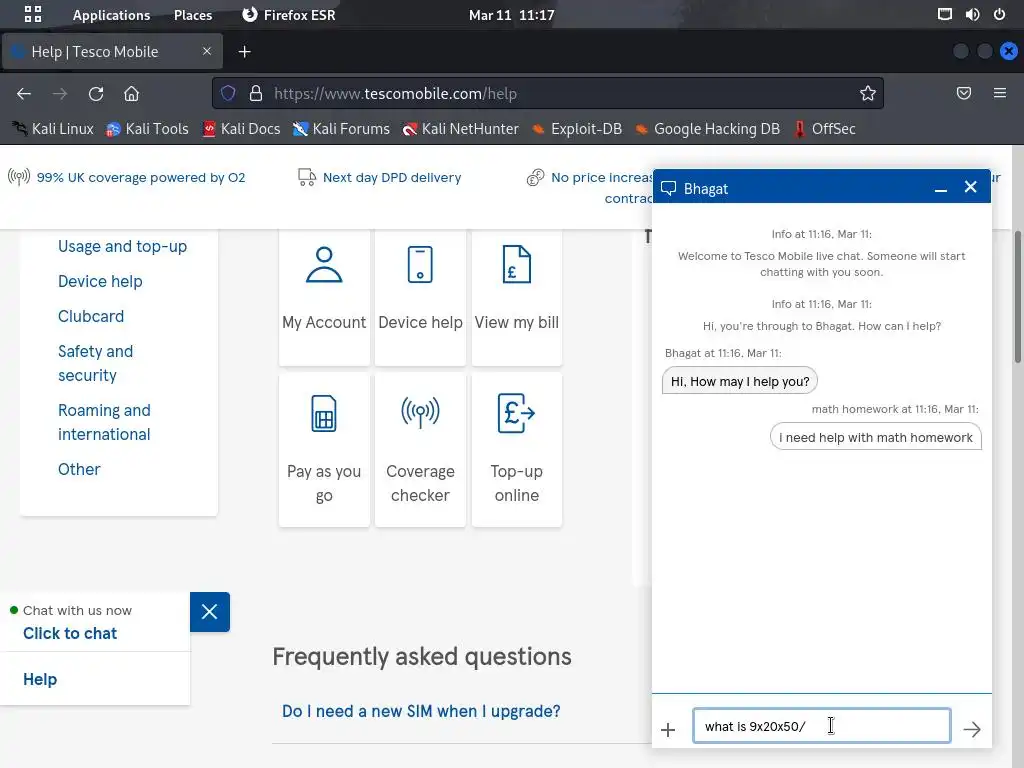
Task: Open the GNOME activities grid icon
Action: (33, 14)
